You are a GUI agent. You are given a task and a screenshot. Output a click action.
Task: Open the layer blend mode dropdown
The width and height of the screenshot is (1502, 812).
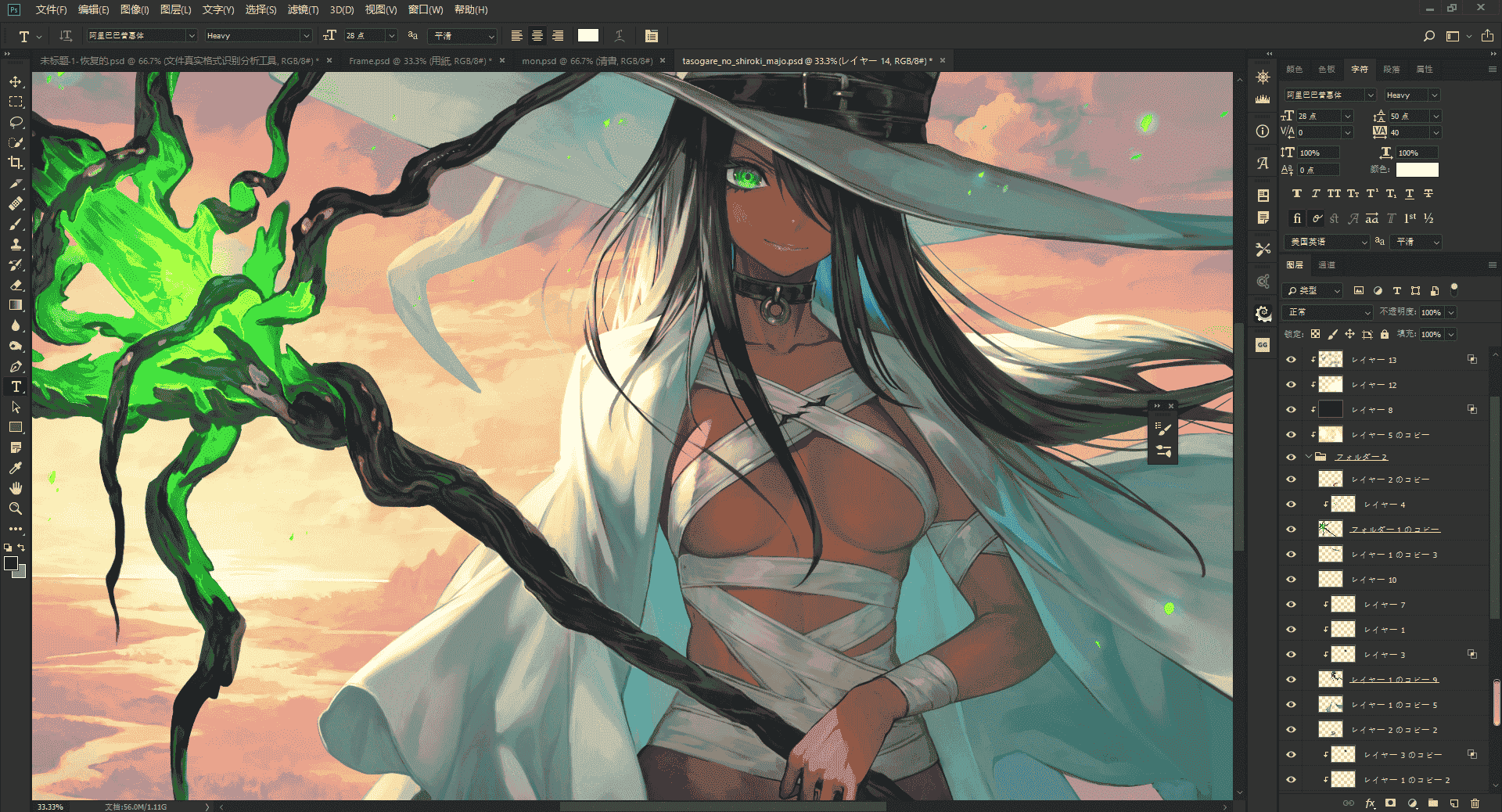pos(1328,312)
